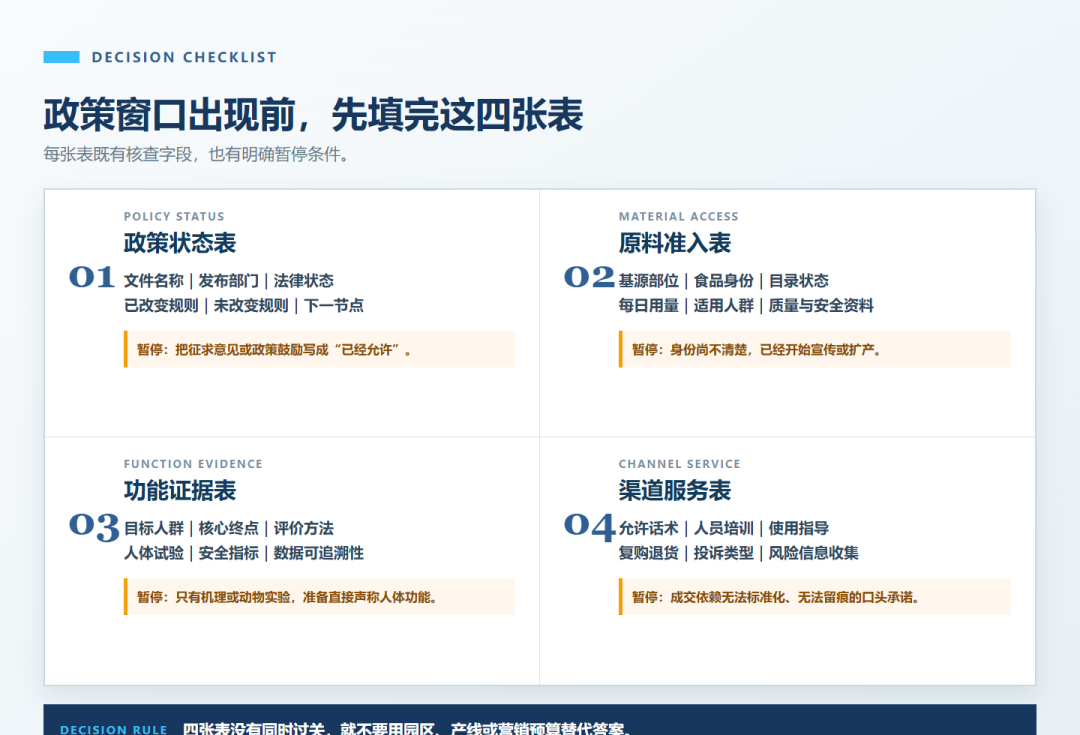Click the FUNCTION EVIDENCE label
Screen dimensions: 1080x735
[x=194, y=464]
